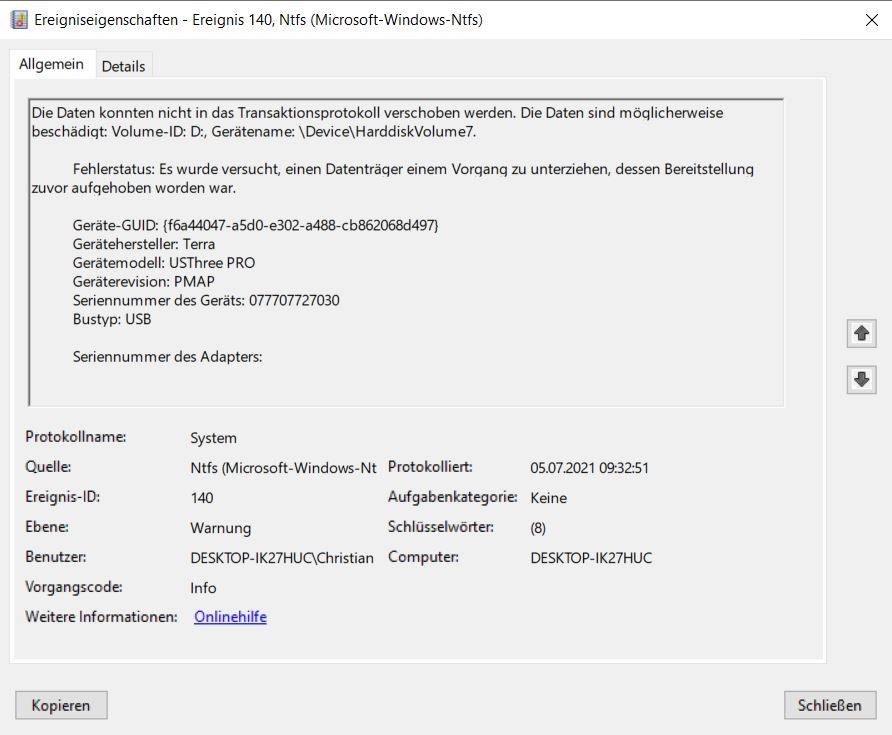892x735 pixels.
Task: Select the Allgemein tab
Action: (51, 64)
